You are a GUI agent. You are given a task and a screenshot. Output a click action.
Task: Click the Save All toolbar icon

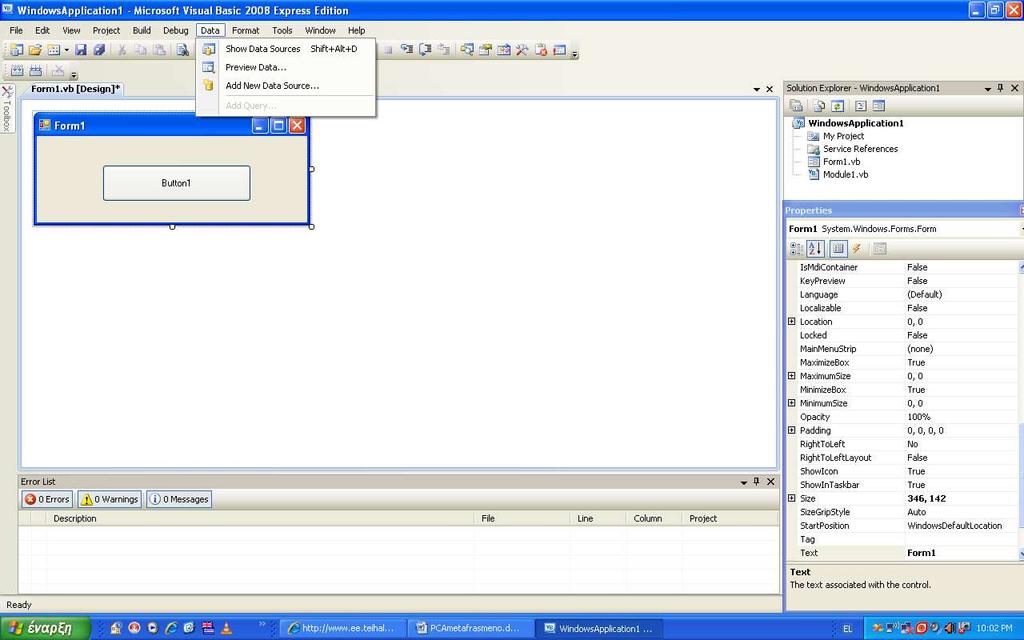tap(99, 50)
